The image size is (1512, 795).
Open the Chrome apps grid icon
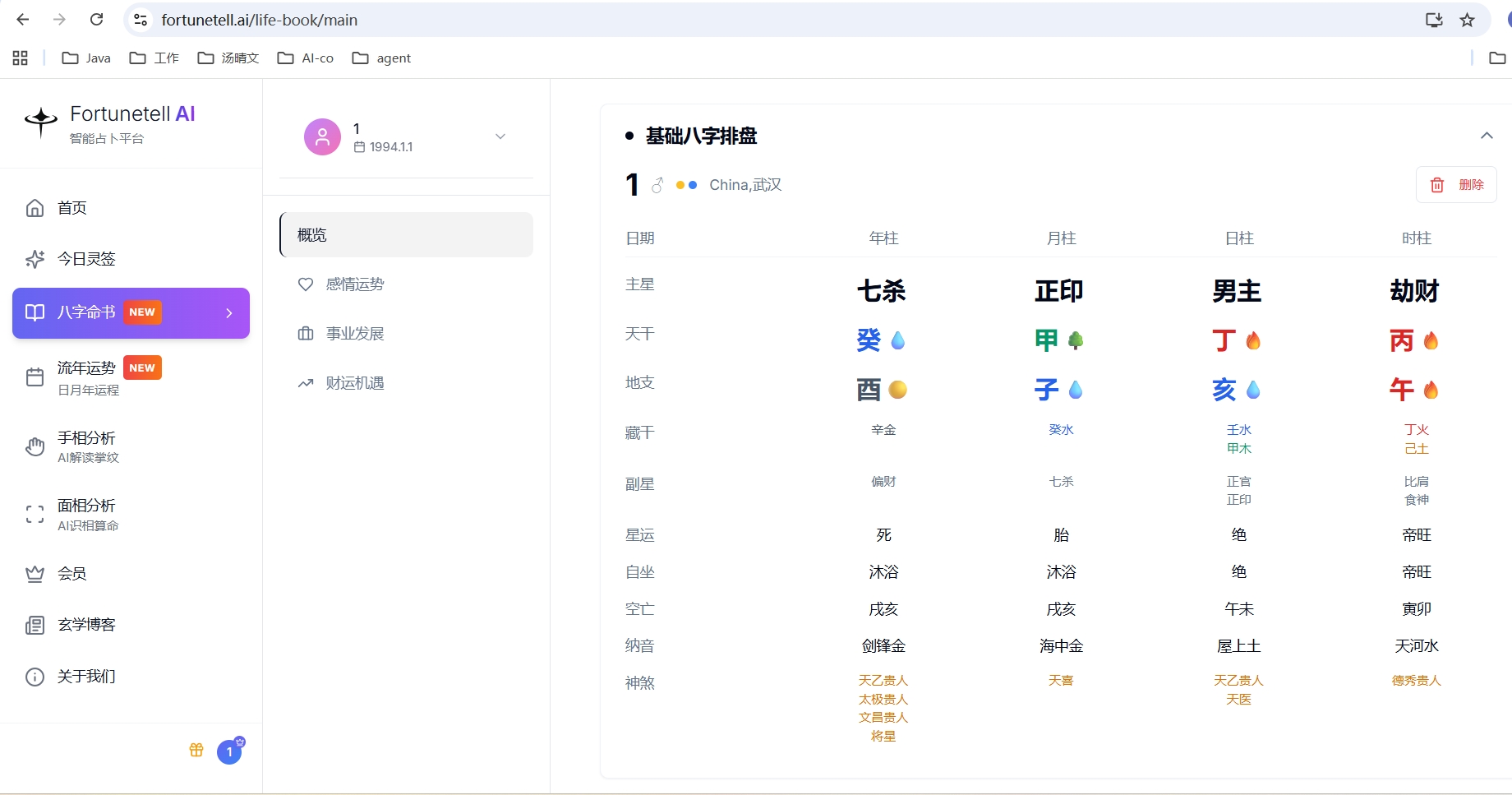(x=21, y=58)
